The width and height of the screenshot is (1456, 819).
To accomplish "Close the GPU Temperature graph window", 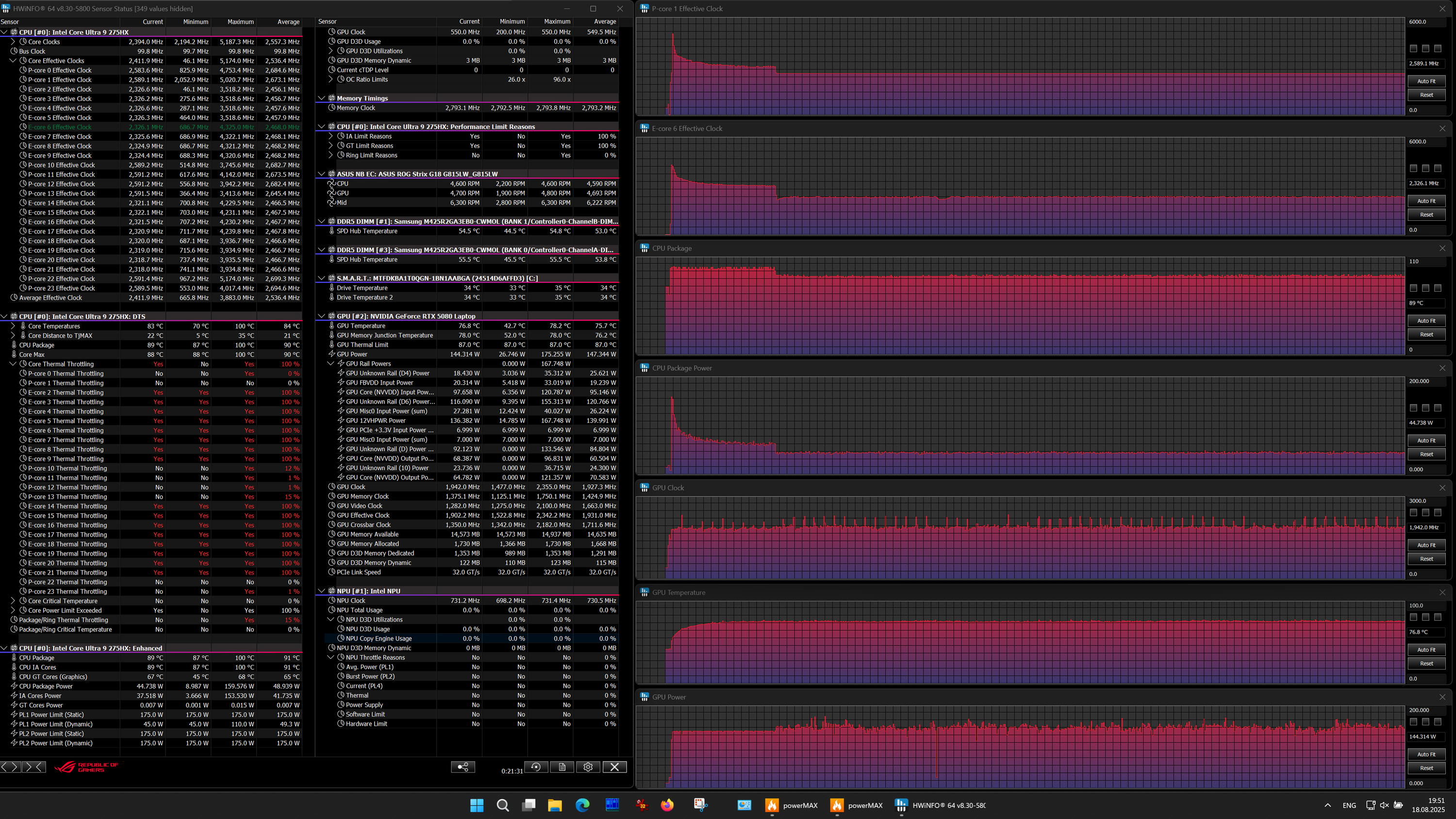I will pos(1442,592).
